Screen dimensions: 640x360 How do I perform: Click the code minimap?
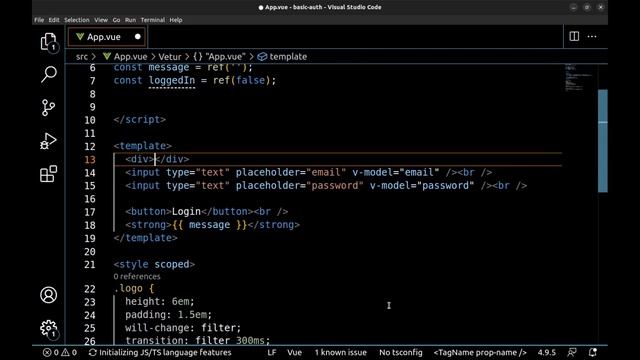pos(579,78)
